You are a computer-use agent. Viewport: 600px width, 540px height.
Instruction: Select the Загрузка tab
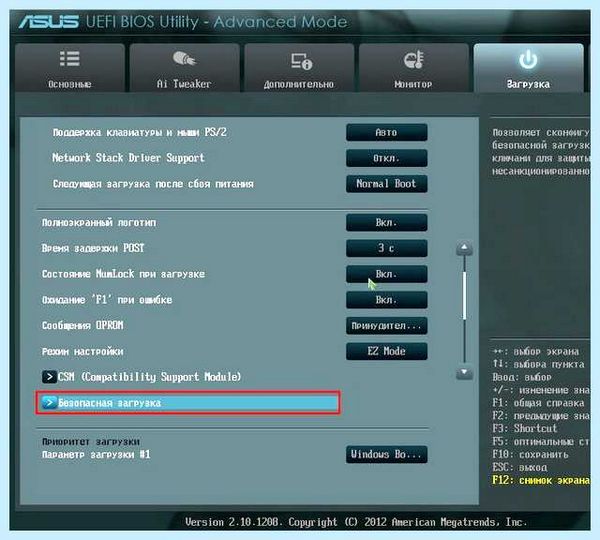coord(528,67)
